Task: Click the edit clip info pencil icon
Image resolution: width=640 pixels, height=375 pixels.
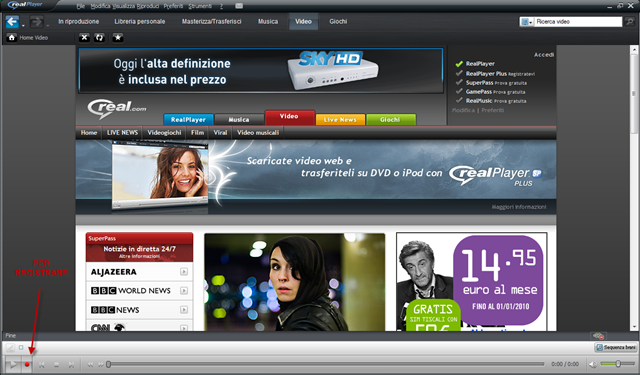Action: pyautogui.click(x=10, y=348)
